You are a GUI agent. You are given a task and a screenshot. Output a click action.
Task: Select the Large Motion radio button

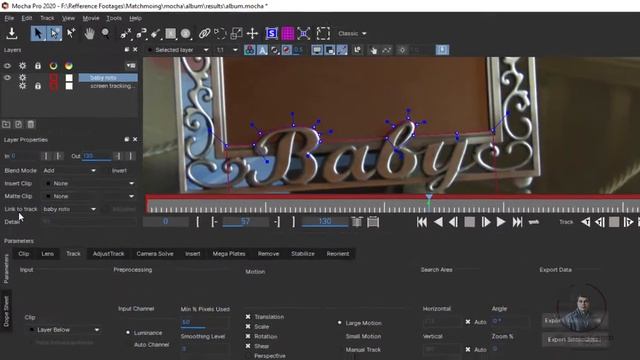coord(339,323)
